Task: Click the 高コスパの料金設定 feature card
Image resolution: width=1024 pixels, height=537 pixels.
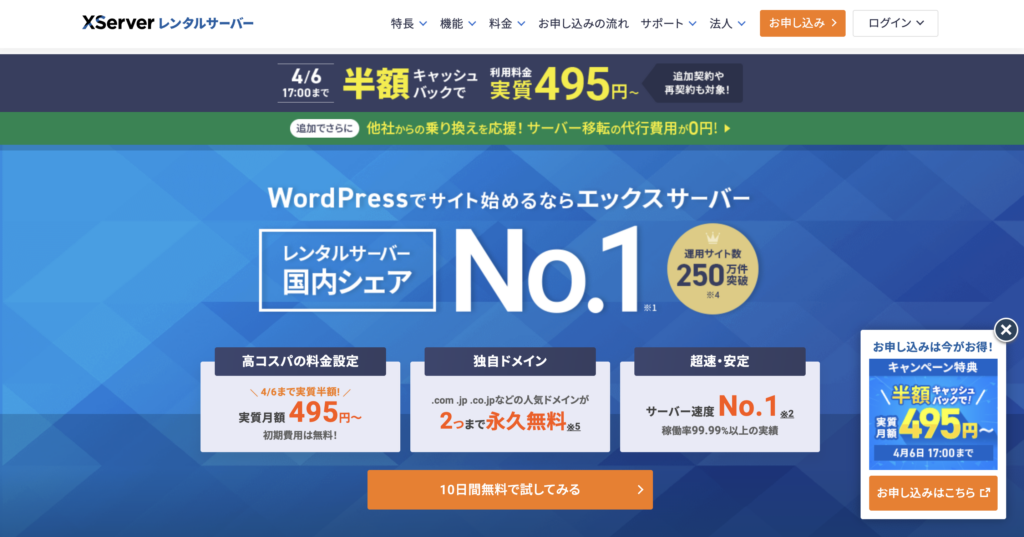Action: (300, 400)
